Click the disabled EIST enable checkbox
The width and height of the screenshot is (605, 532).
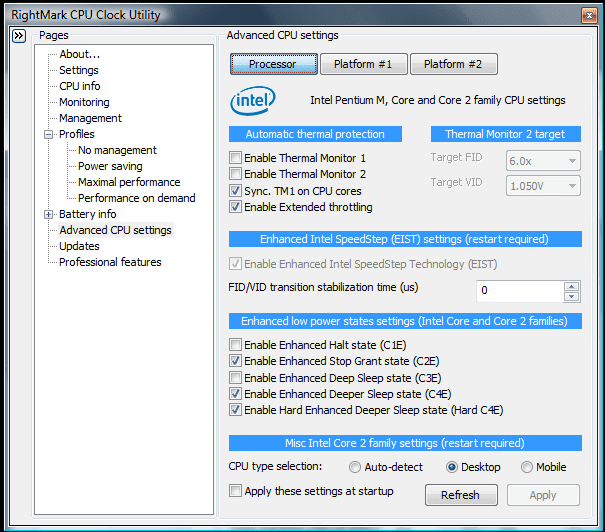235,264
